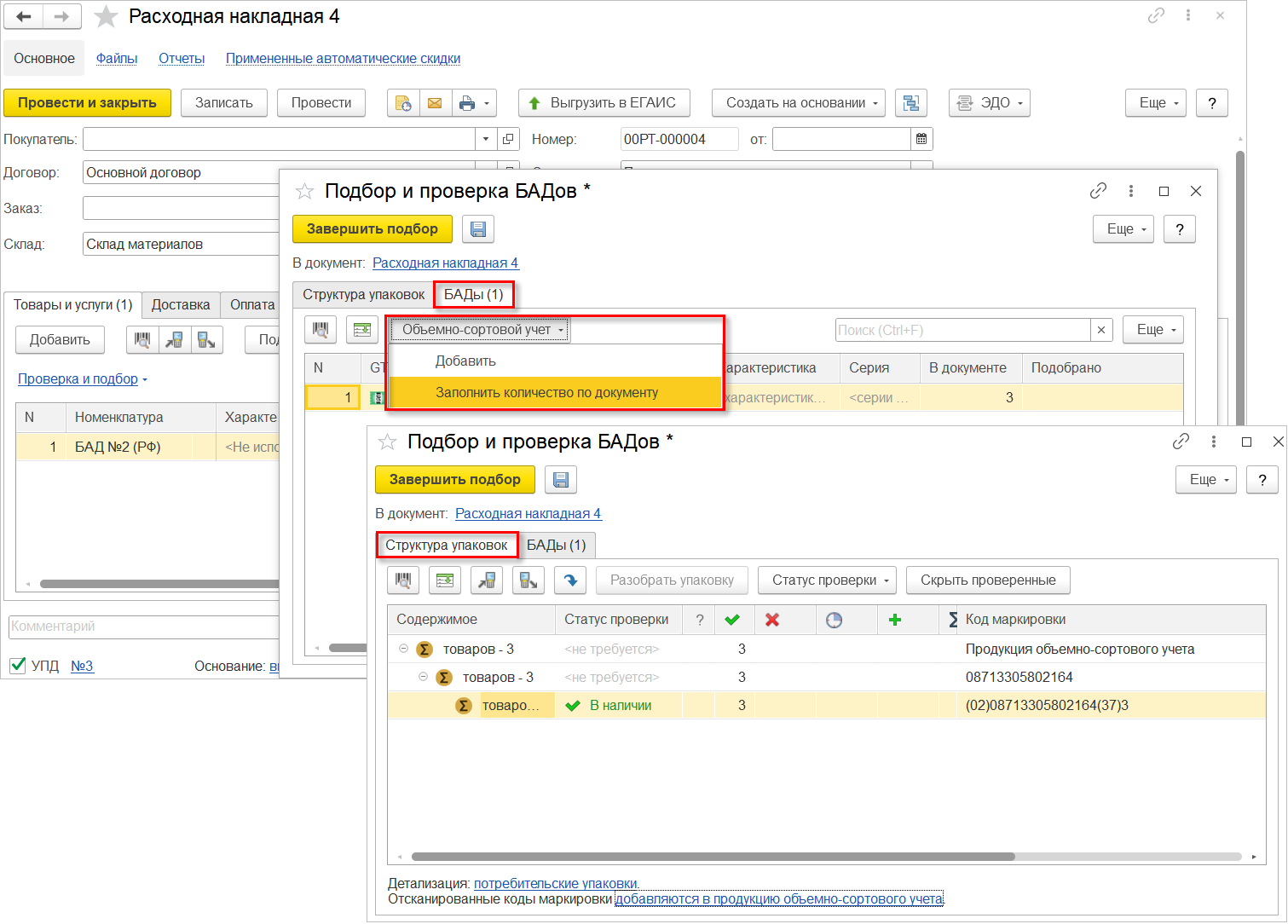The width and height of the screenshot is (1288, 924).
Task: Open the потребительские упаковки link
Action: (556, 884)
